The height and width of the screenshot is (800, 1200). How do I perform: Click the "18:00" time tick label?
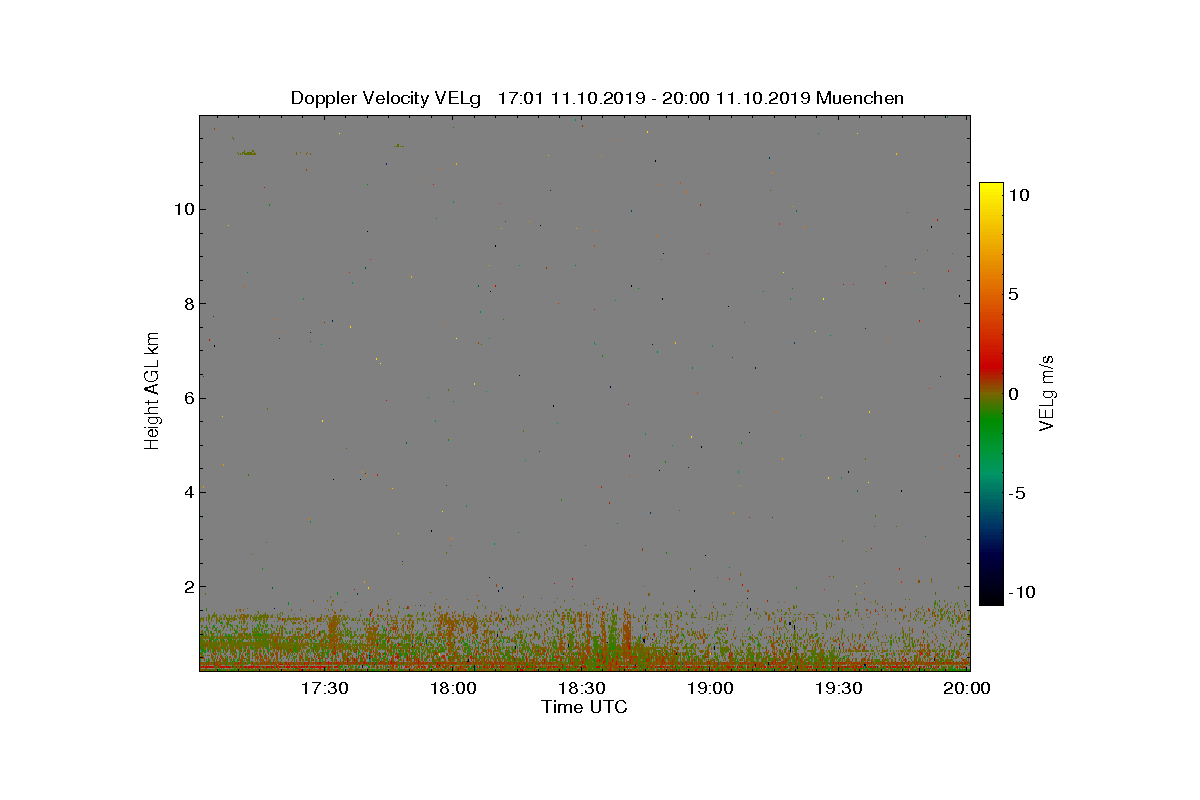[453, 688]
